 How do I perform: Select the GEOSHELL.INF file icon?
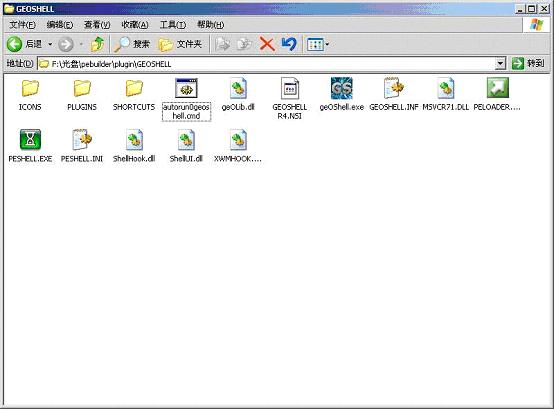pyautogui.click(x=394, y=88)
